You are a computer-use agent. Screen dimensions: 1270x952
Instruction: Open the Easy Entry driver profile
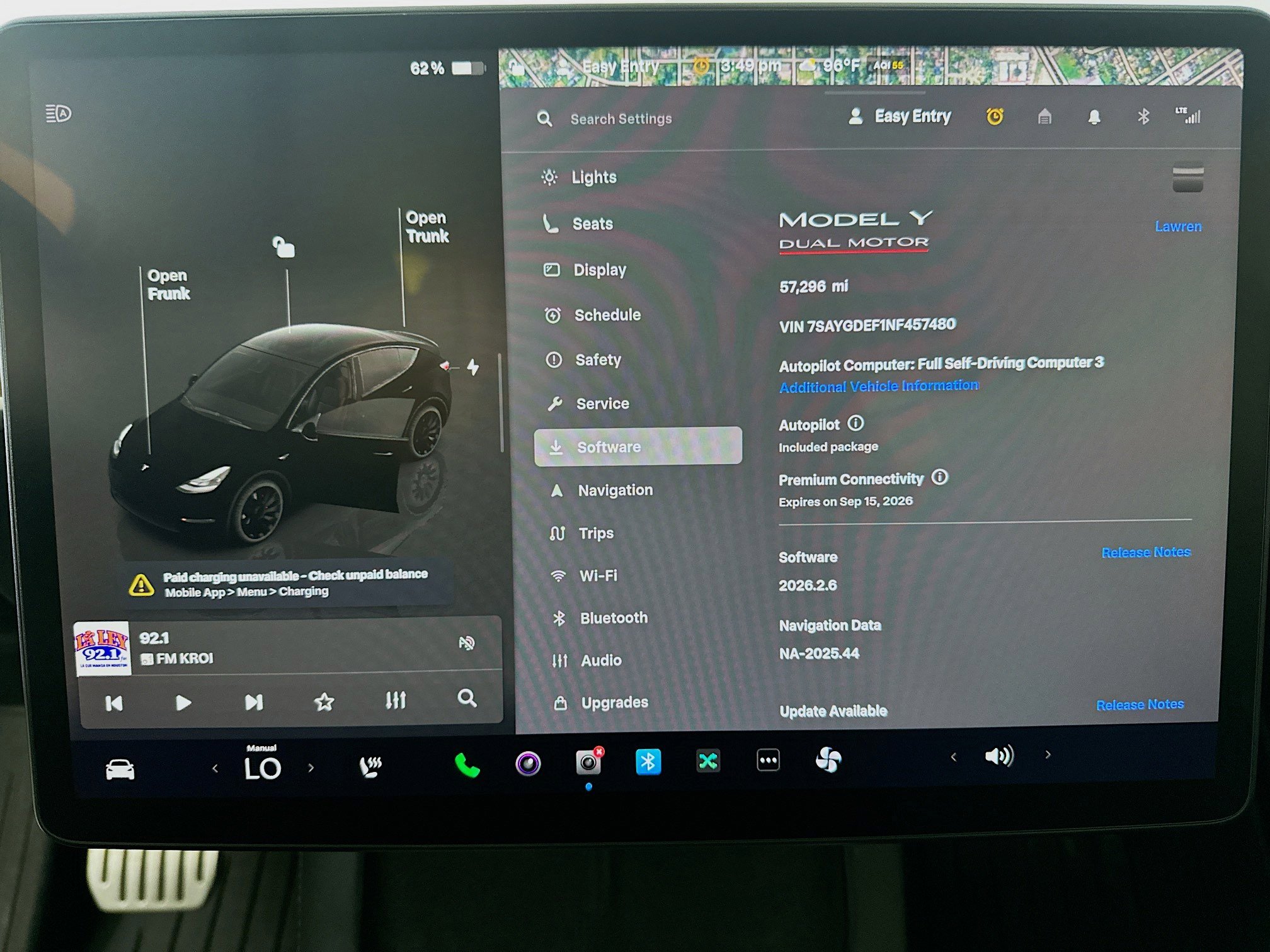click(900, 116)
